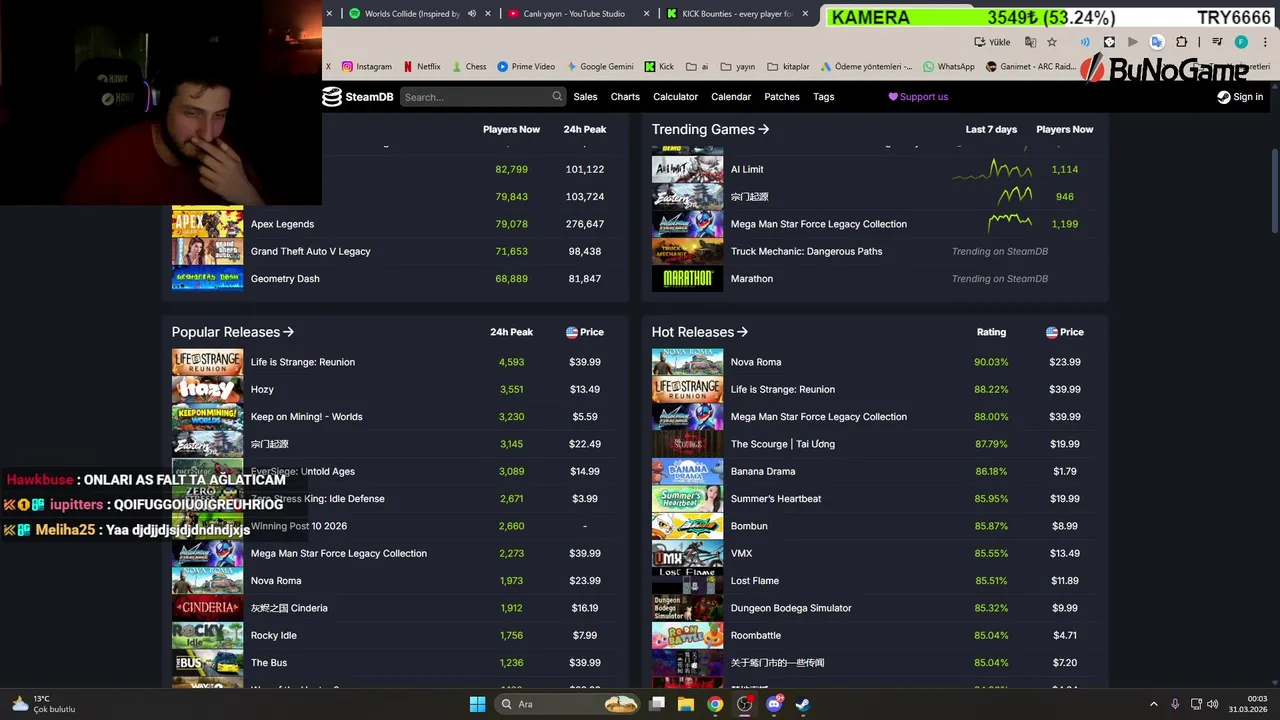Open Task View on the taskbar
The image size is (1280, 720).
point(657,704)
